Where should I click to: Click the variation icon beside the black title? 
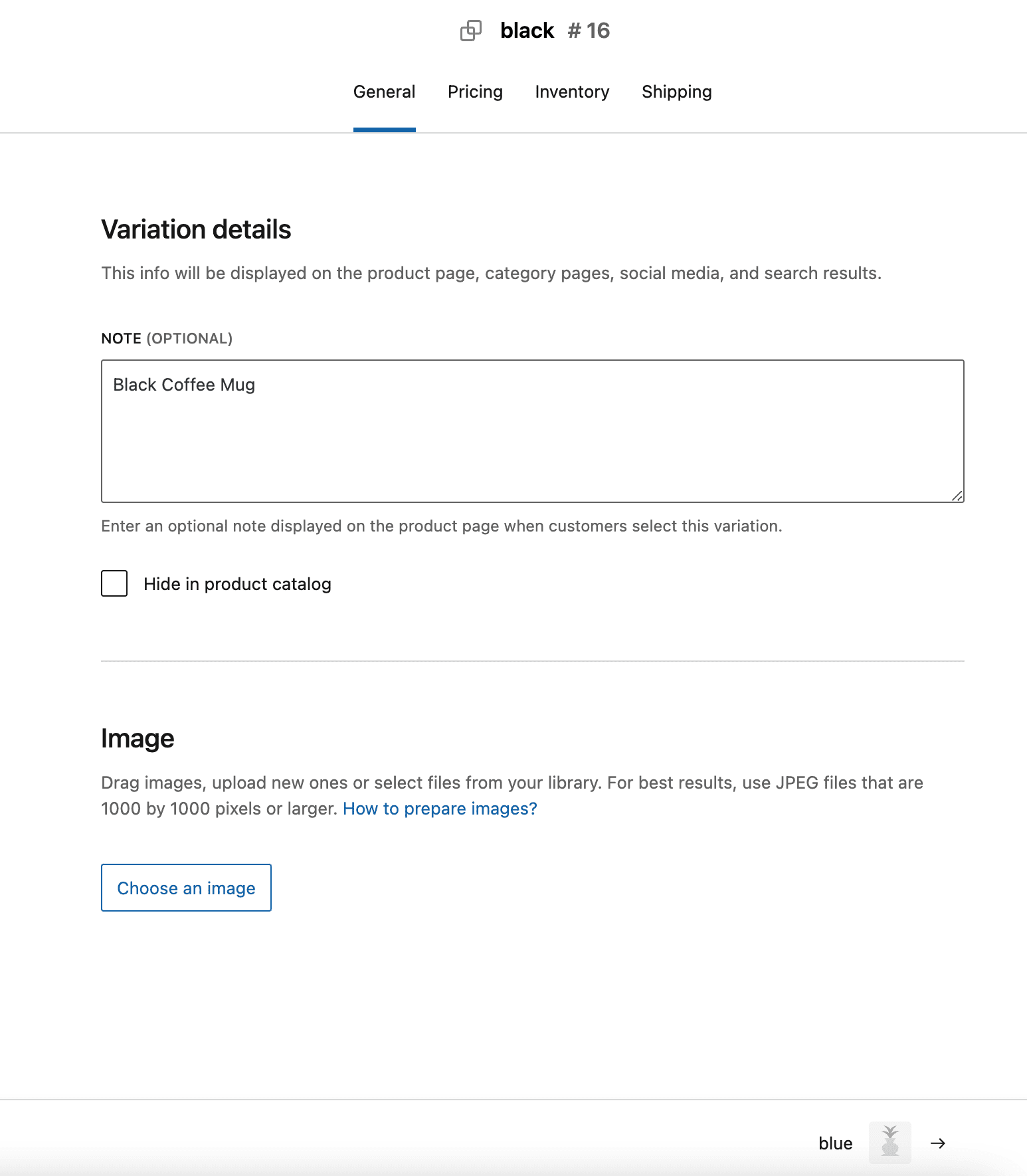471,31
